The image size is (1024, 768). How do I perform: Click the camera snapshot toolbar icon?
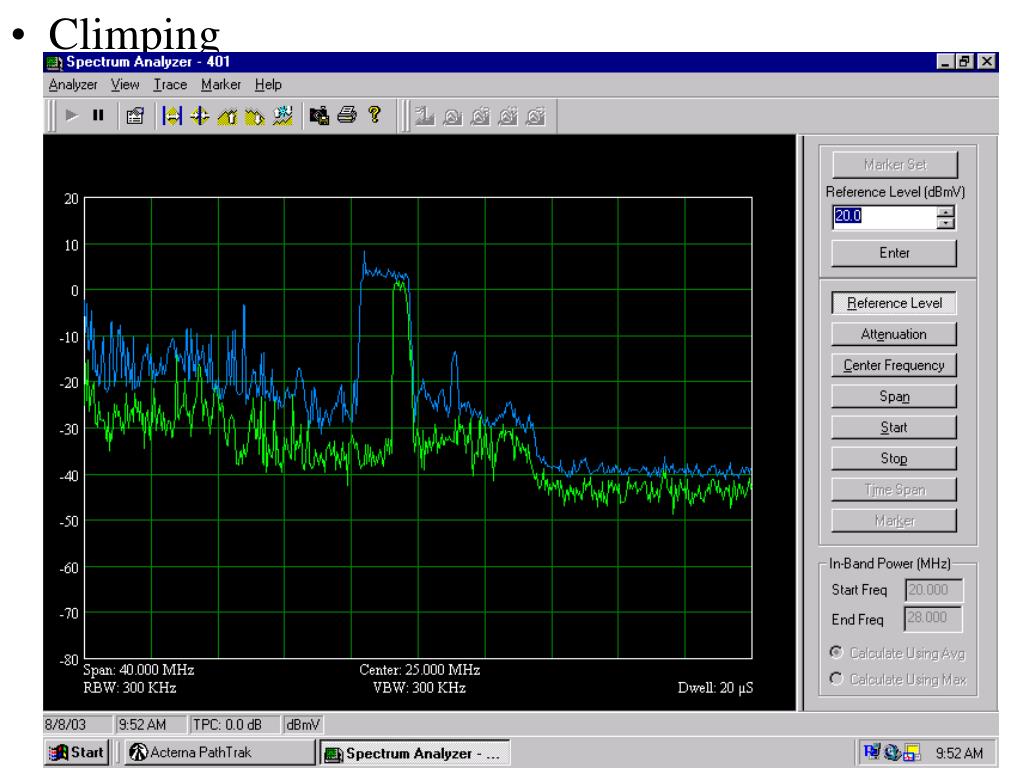coord(319,116)
